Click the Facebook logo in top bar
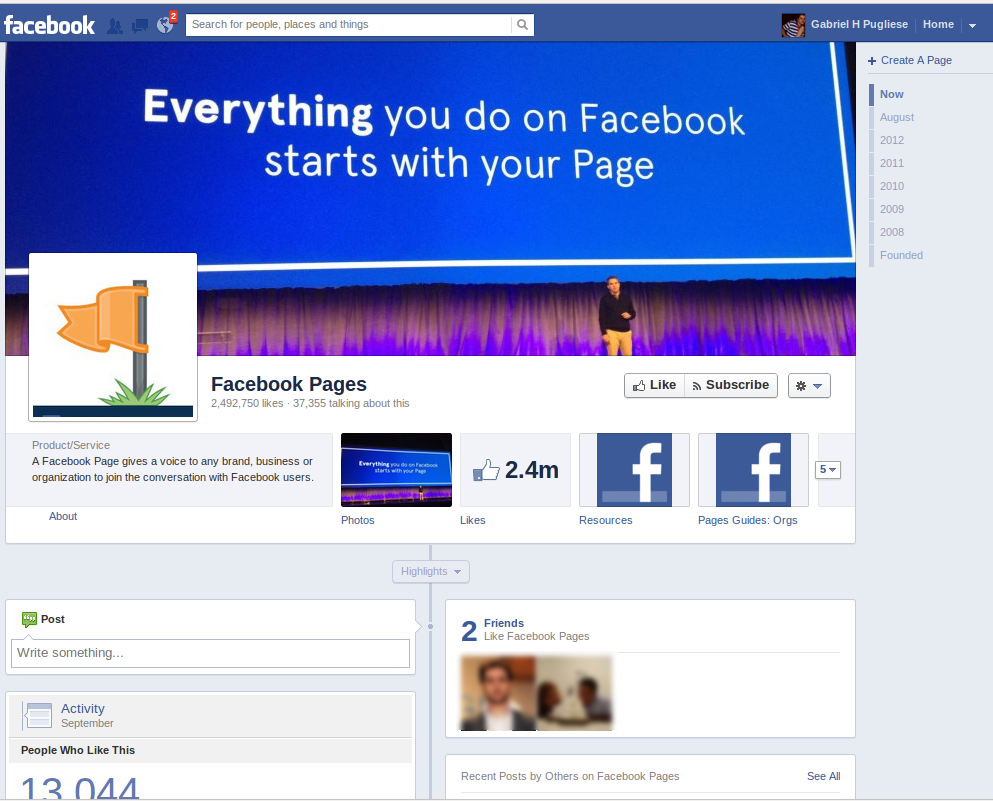 [x=49, y=25]
